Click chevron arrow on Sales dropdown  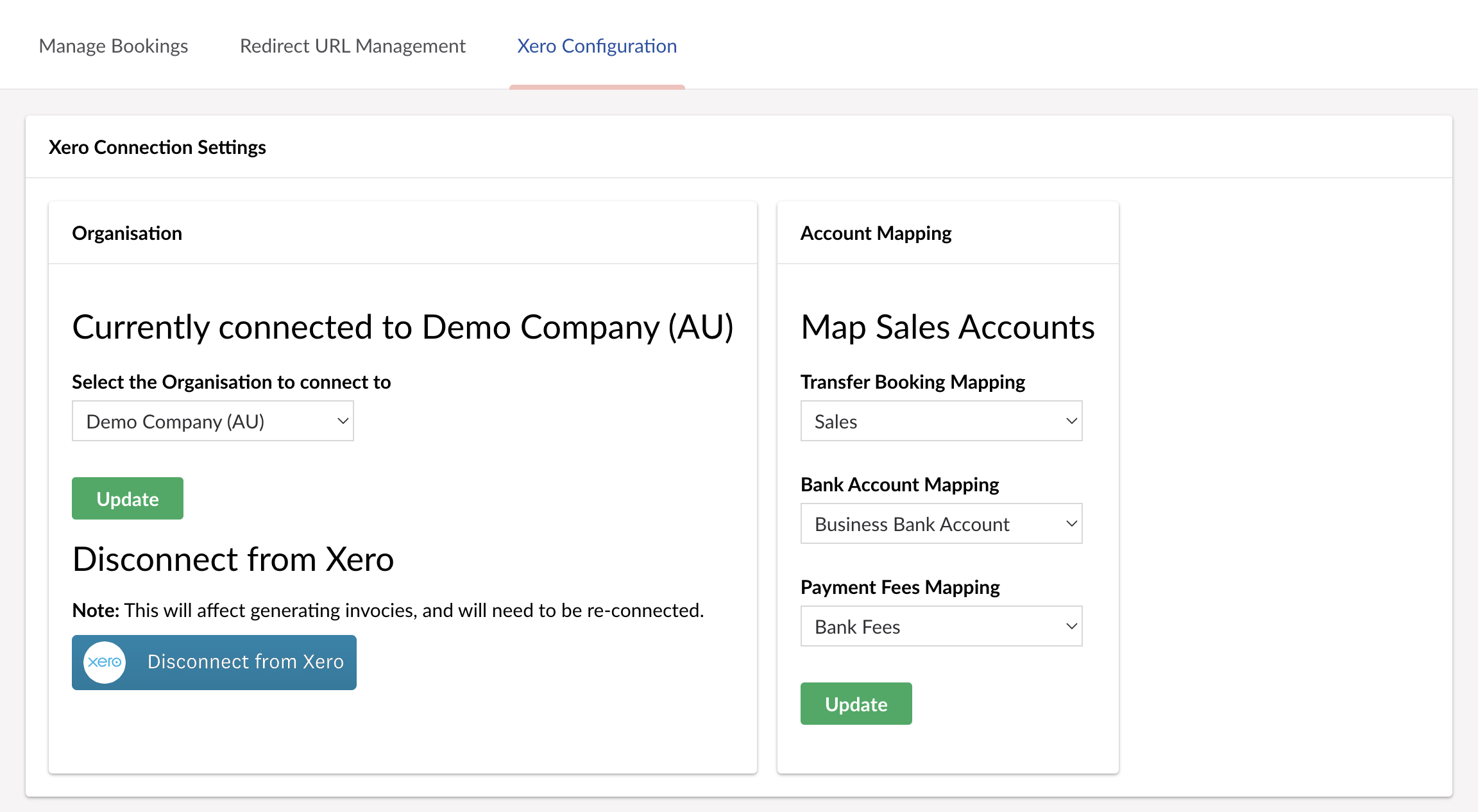pos(1071,421)
